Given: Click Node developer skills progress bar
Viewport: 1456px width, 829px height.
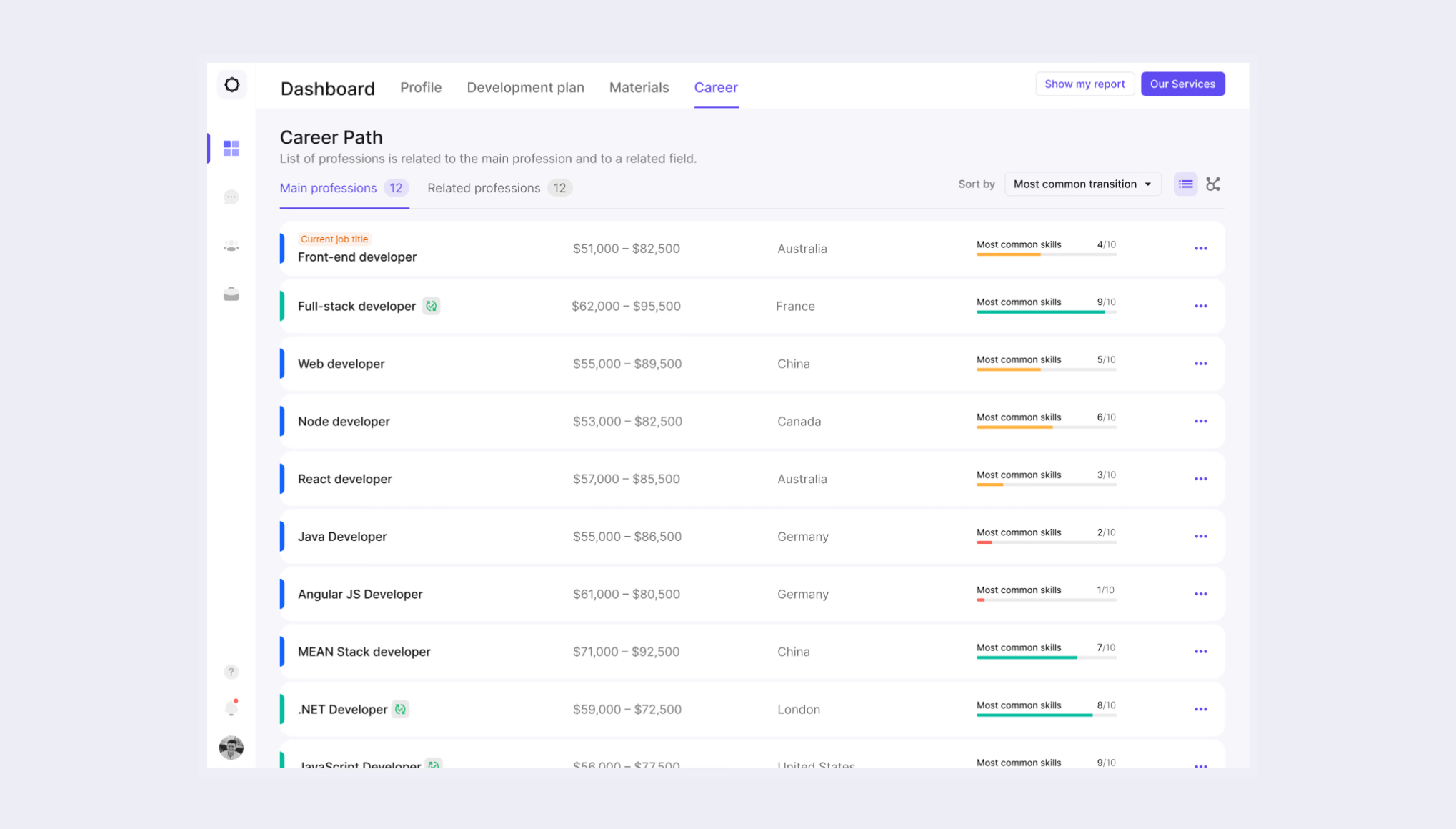Looking at the screenshot, I should click(x=1046, y=427).
